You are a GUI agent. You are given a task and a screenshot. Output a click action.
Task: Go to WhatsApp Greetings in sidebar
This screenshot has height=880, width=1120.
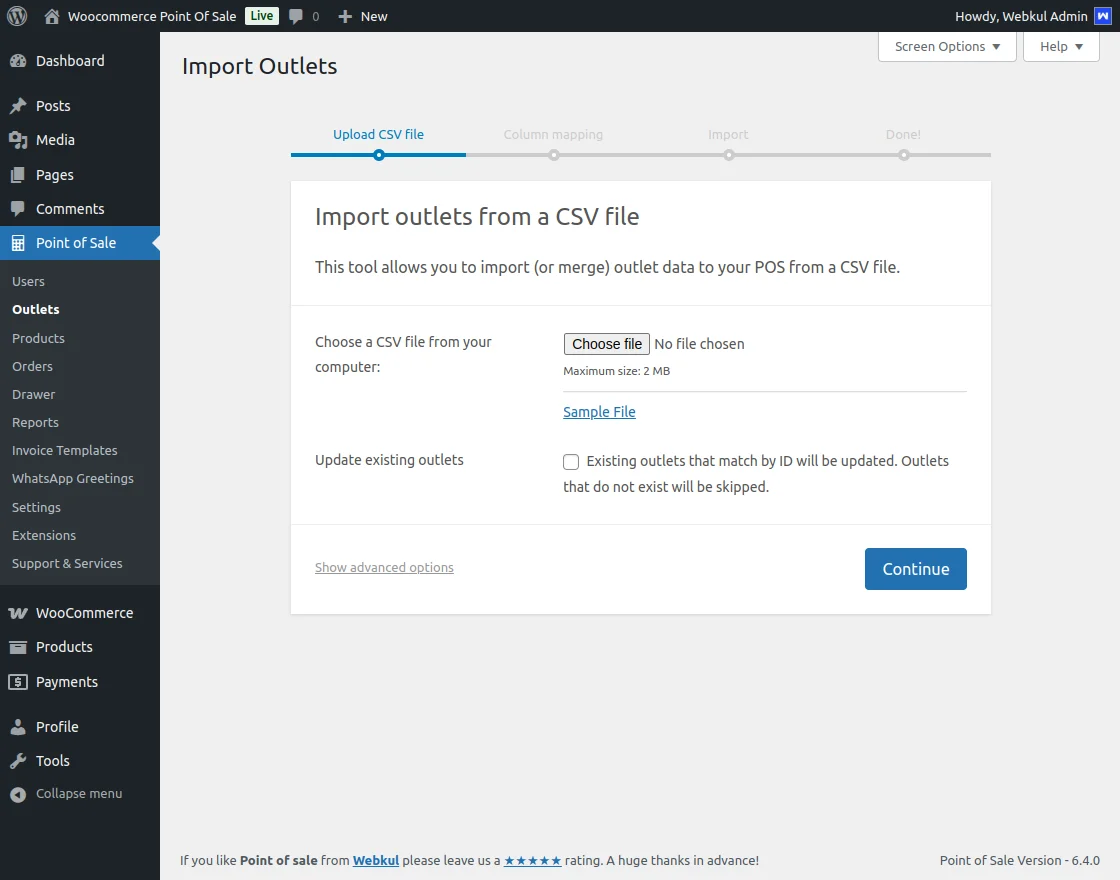point(72,478)
